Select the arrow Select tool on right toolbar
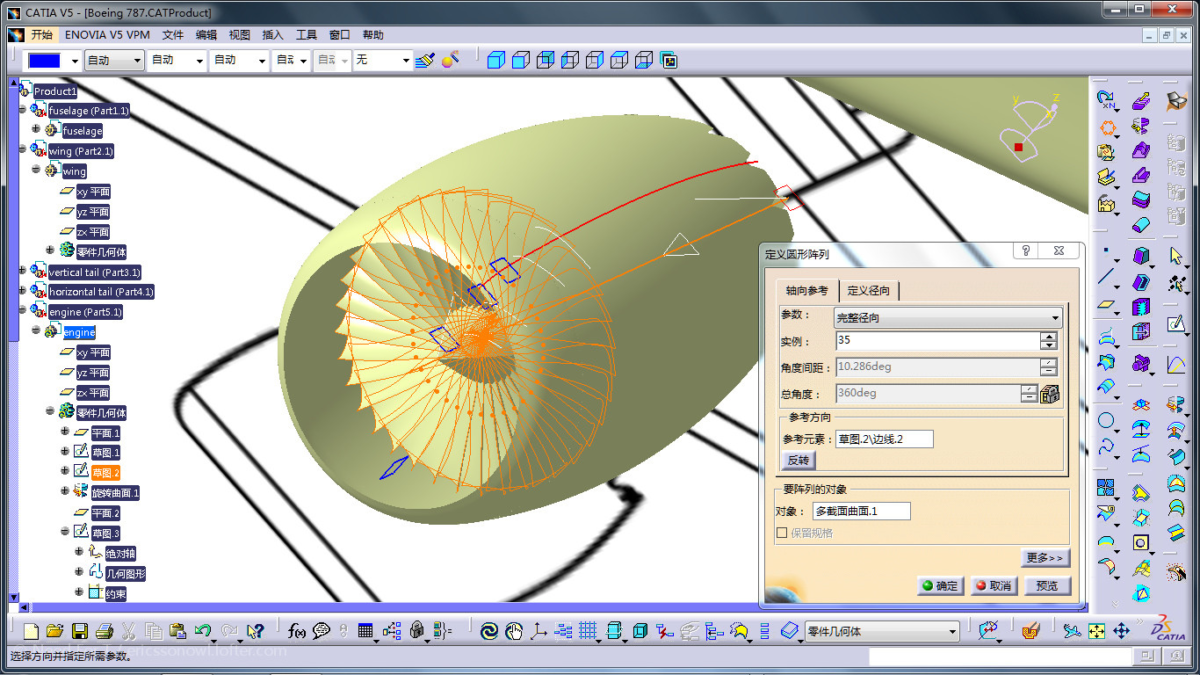The image size is (1200, 675). [x=1176, y=257]
